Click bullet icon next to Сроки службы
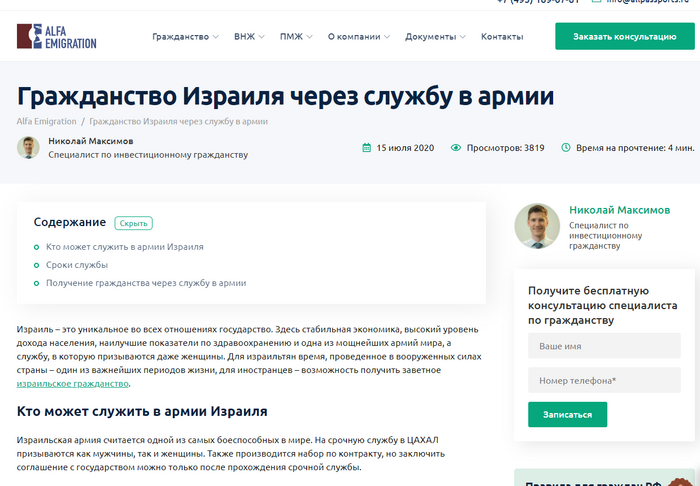 [37, 265]
